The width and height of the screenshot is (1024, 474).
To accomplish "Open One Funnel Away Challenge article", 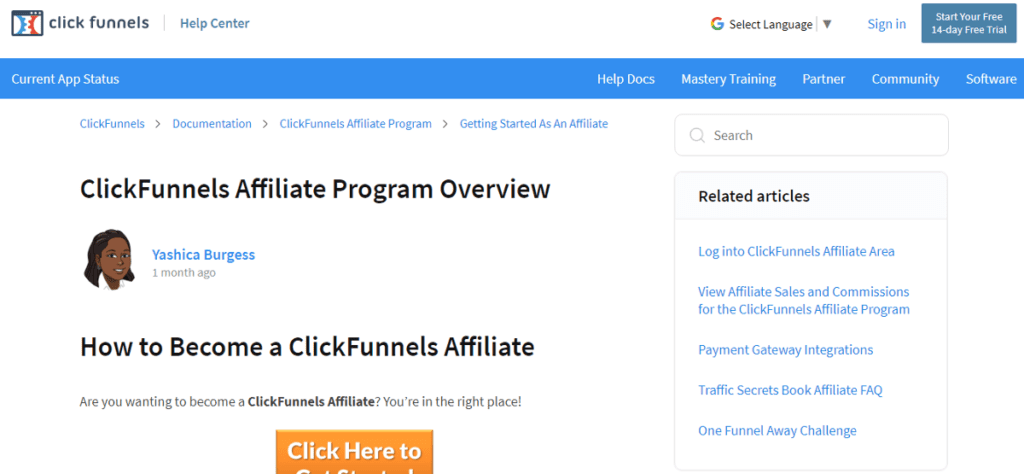I will [777, 431].
